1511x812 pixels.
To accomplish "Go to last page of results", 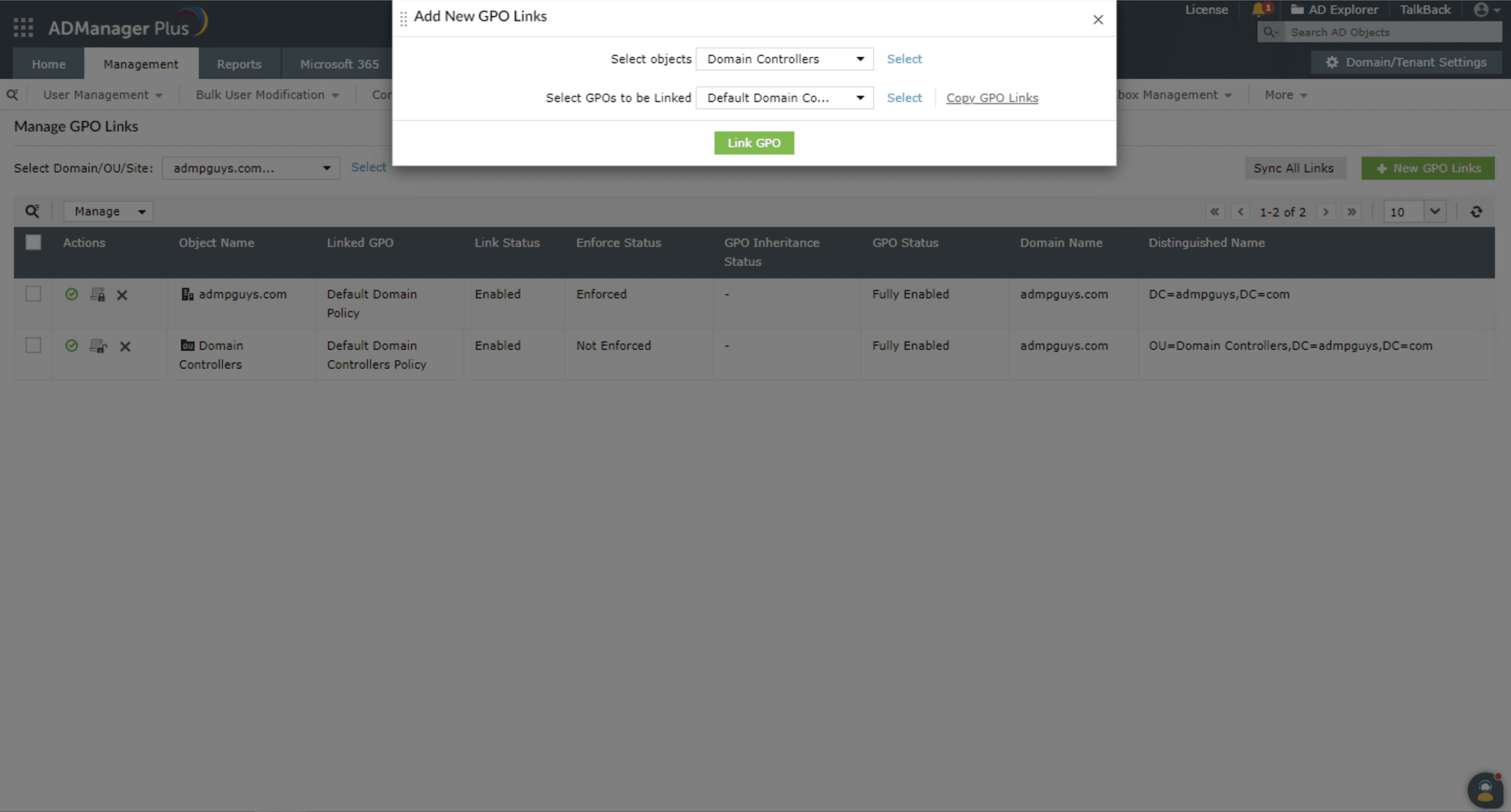I will tap(1352, 212).
